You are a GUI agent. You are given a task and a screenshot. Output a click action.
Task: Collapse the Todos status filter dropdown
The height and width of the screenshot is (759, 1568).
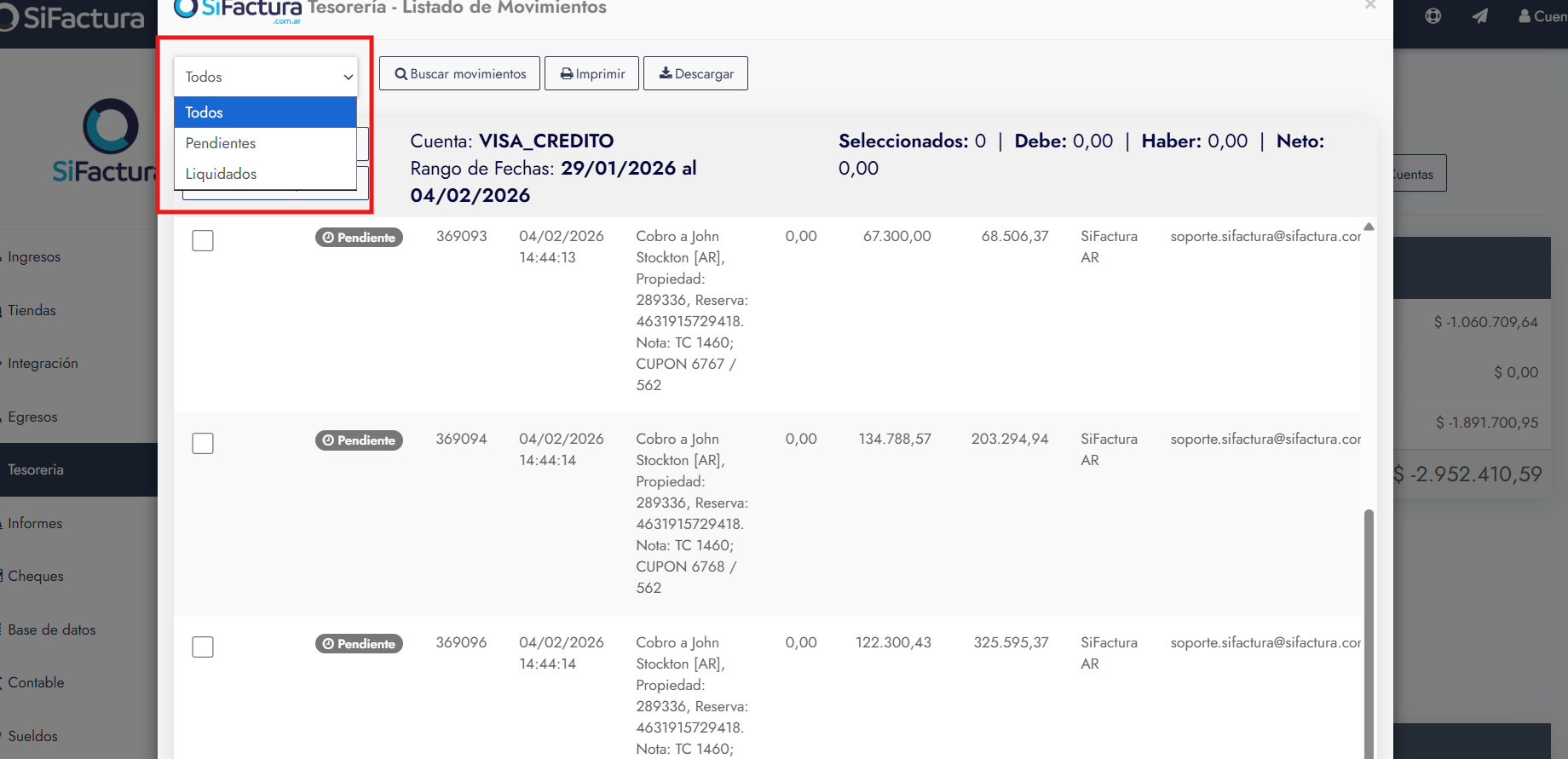point(265,77)
